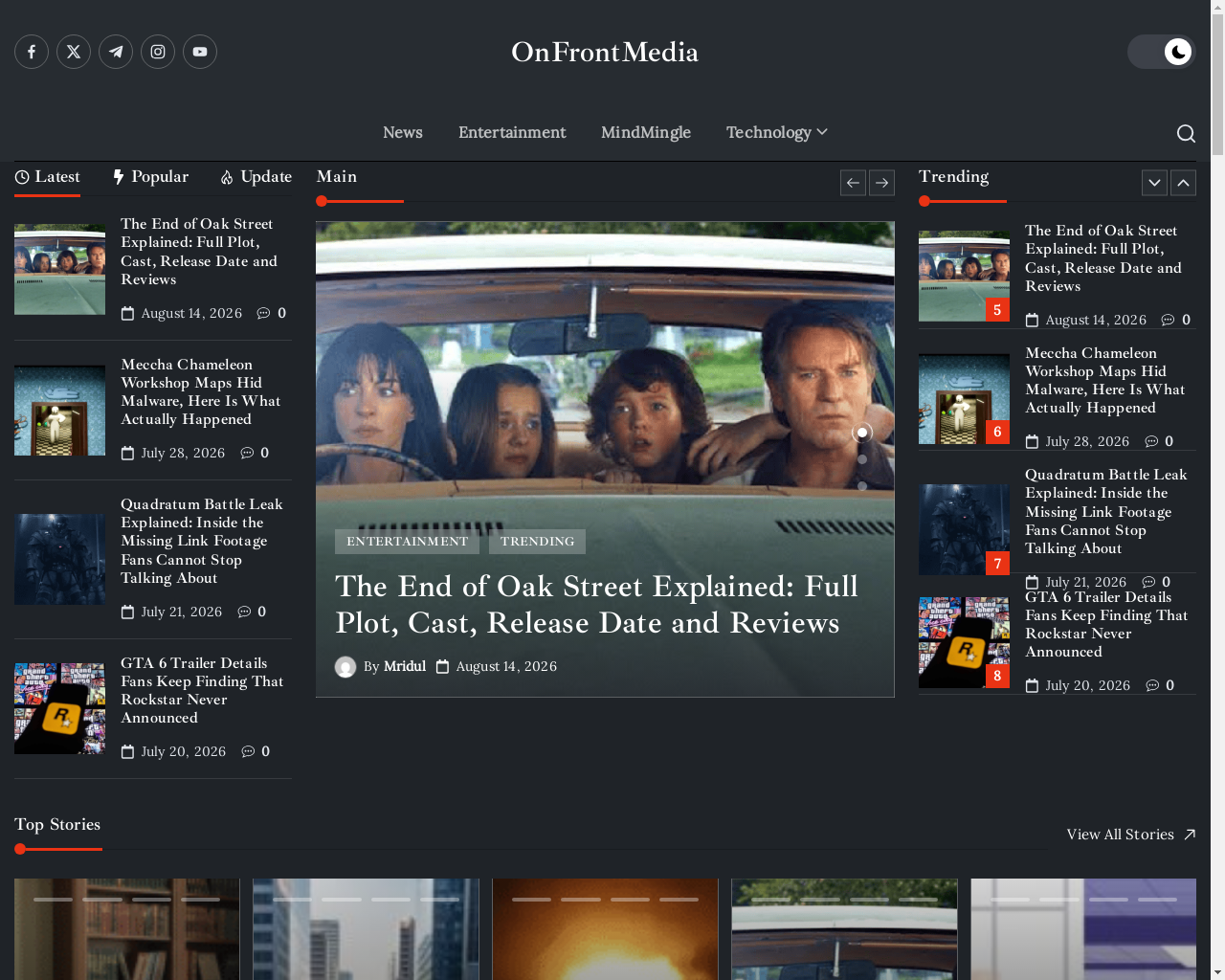Select the second slider pagination dot
The width and height of the screenshot is (1225, 980).
coord(862,459)
